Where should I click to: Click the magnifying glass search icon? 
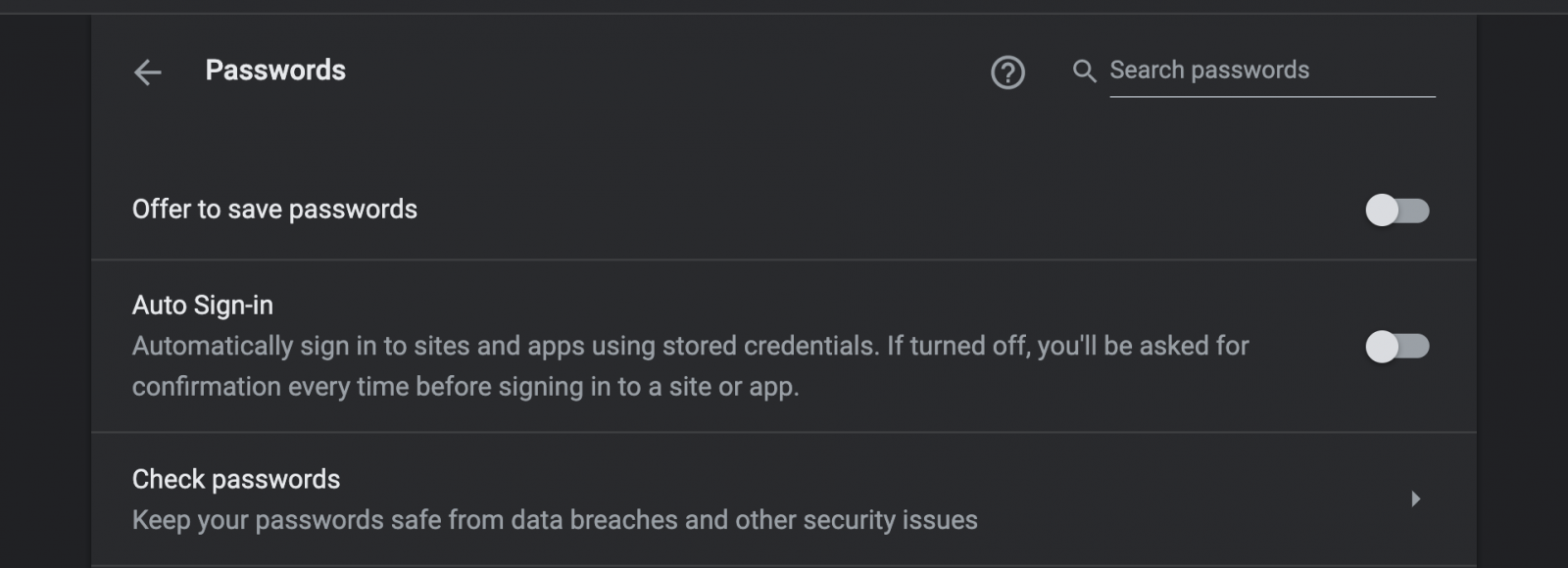(1084, 71)
